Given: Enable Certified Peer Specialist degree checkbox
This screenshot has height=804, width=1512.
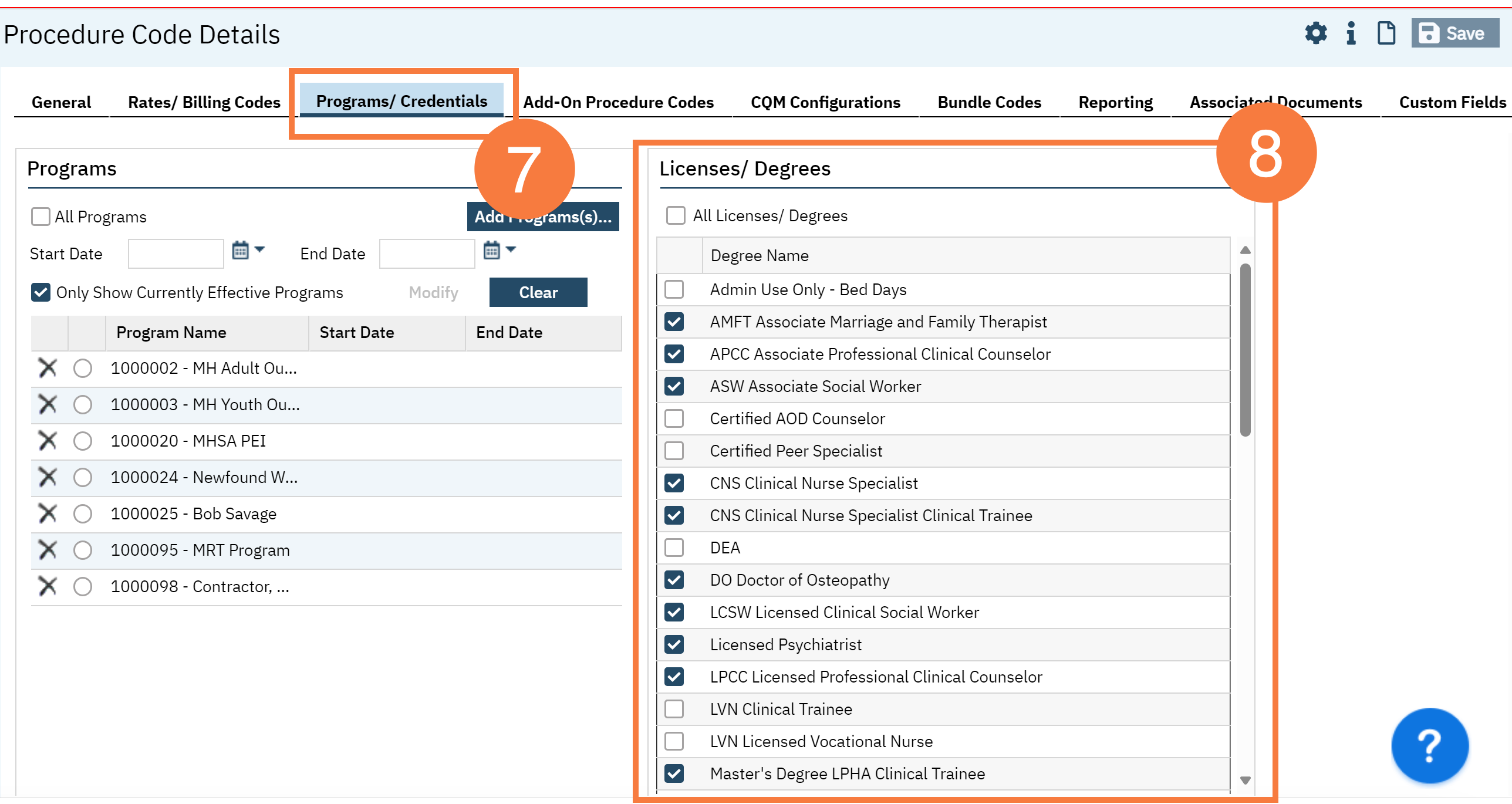Looking at the screenshot, I should click(674, 451).
